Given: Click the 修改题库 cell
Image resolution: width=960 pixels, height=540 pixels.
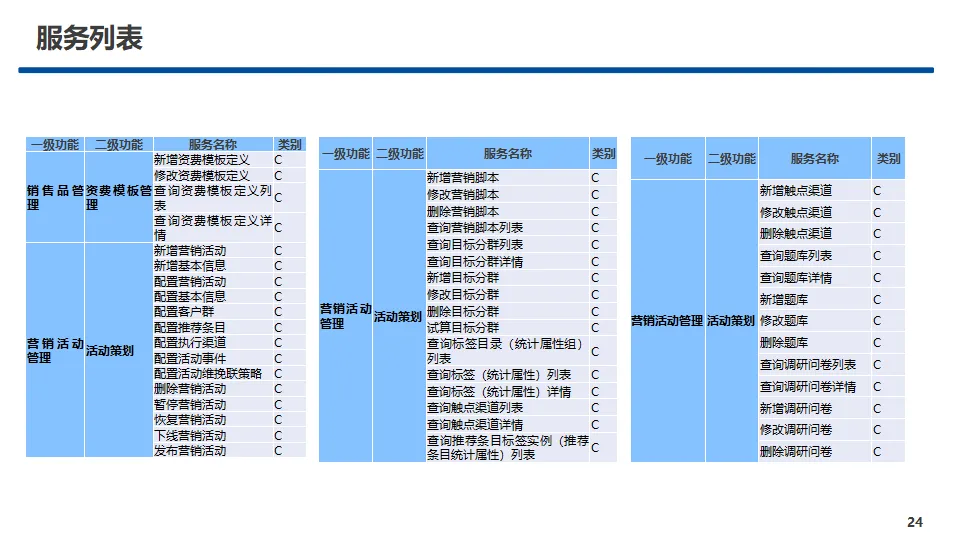Looking at the screenshot, I should tap(814, 321).
